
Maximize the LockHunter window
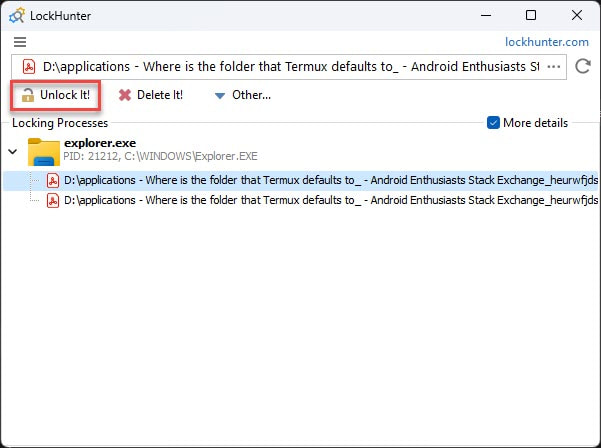[x=531, y=15]
